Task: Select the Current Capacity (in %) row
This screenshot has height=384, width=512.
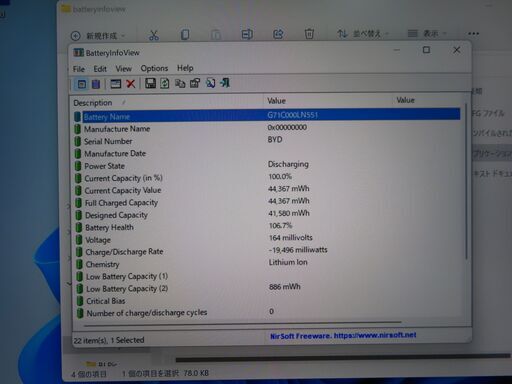Action: (x=267, y=178)
